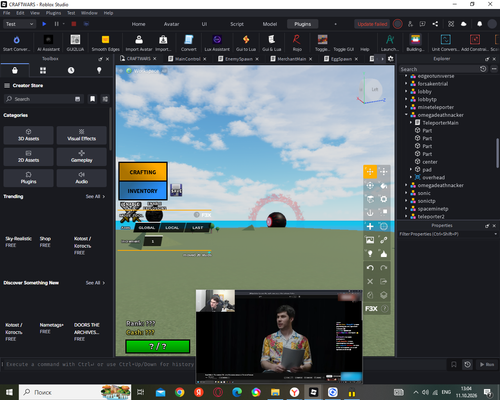Viewport: 500px width, 400px height.
Task: Open the Rojo plugin
Action: click(297, 43)
